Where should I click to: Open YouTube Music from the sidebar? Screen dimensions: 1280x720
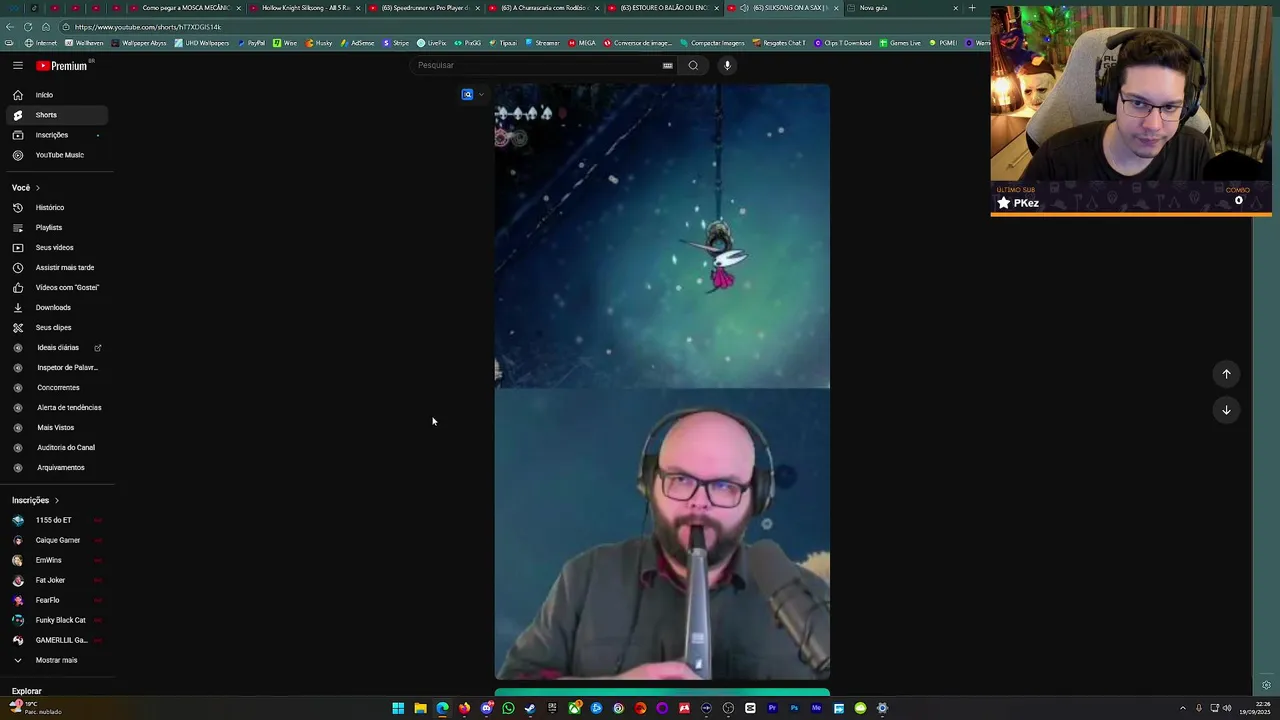(55, 155)
